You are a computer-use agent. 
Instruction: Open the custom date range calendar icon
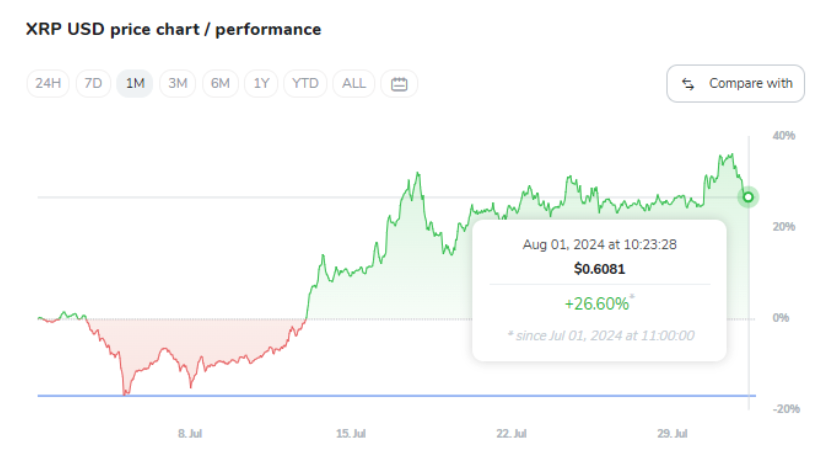[399, 84]
